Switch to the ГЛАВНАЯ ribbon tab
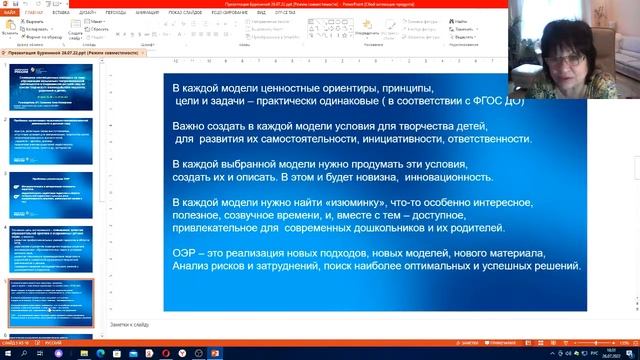 pos(34,13)
